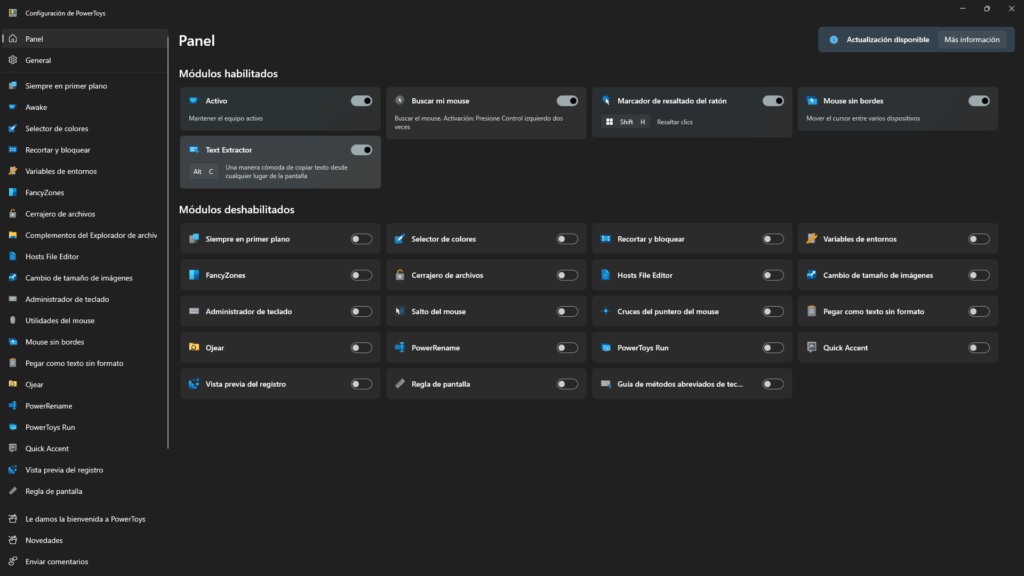This screenshot has width=1024, height=576.
Task: Click the Marcador de resaltado del ratón icon
Action: pyautogui.click(x=605, y=101)
